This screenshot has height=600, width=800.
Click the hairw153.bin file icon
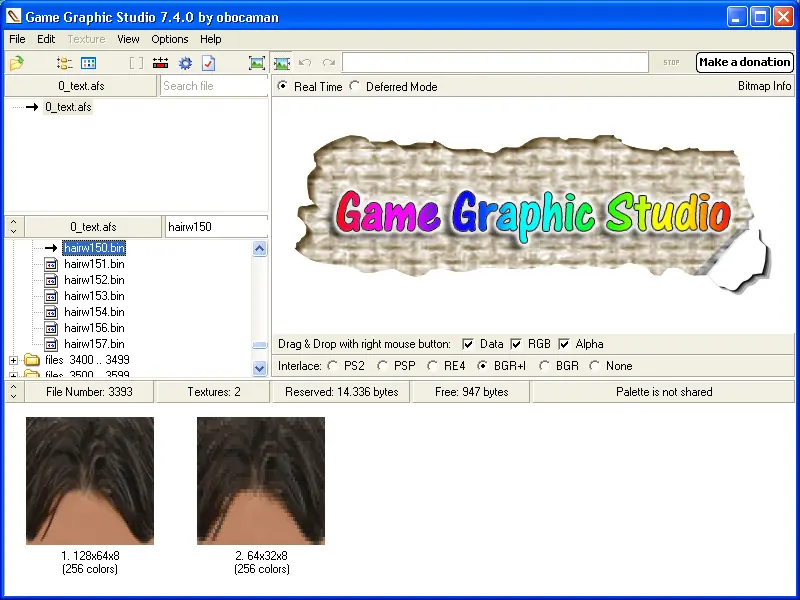click(51, 296)
